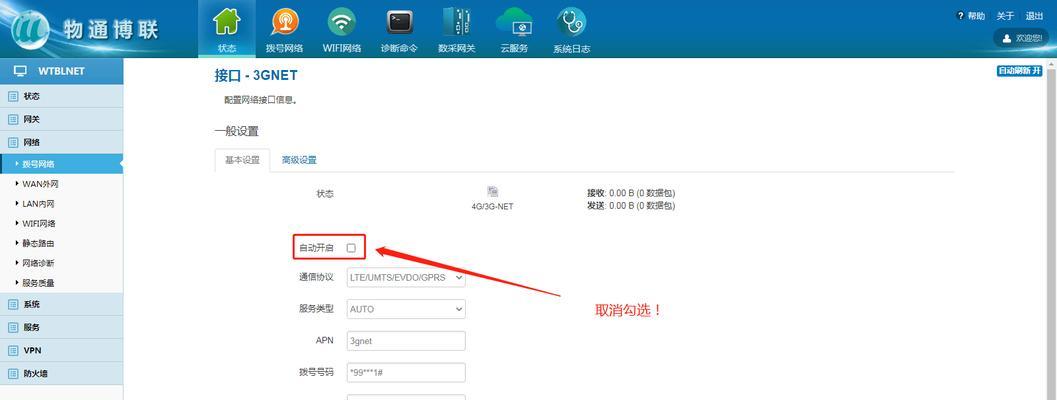Click the 接口 - 3GNET page heading
The height and width of the screenshot is (400, 1057).
coord(256,75)
